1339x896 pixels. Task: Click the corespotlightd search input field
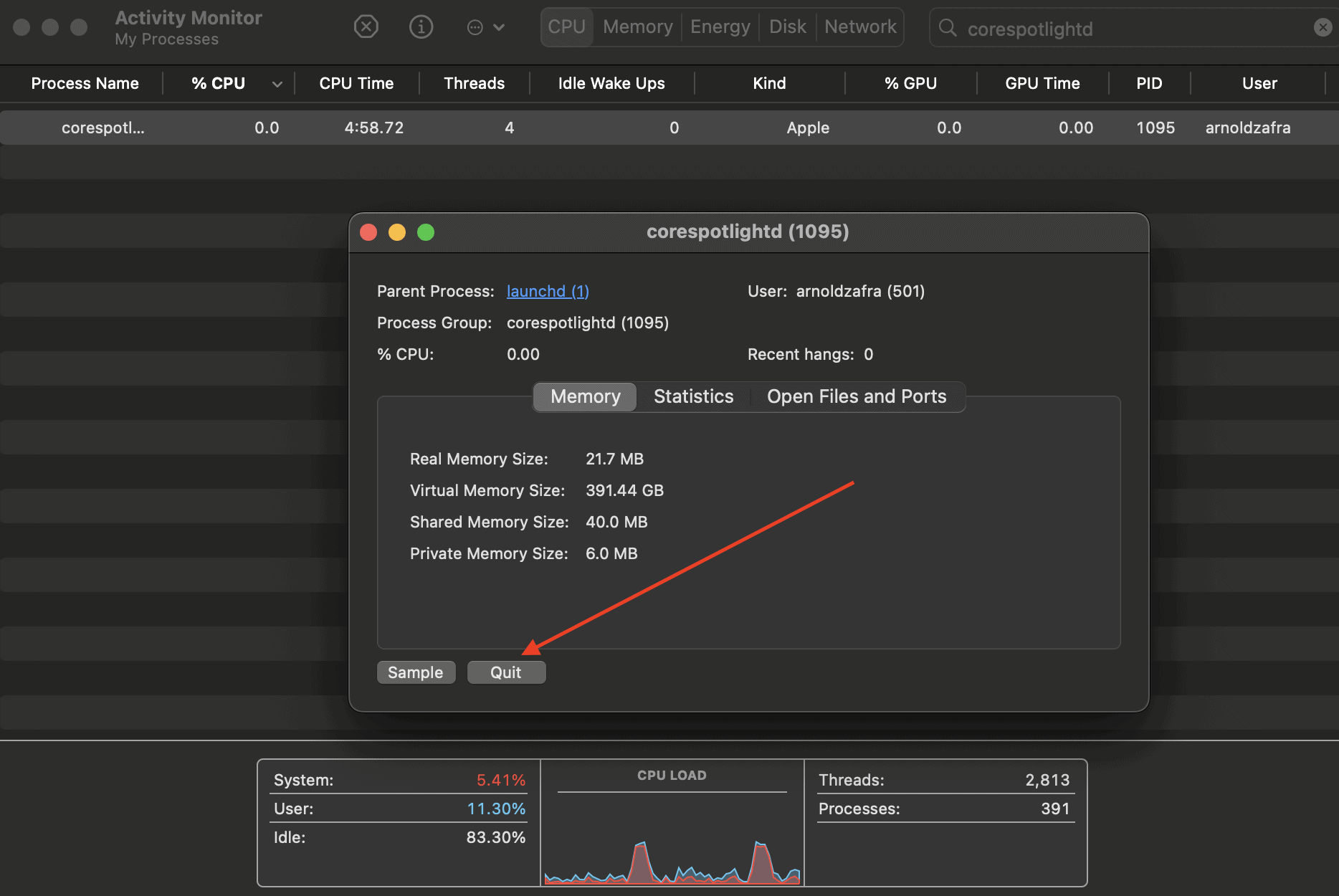1133,29
